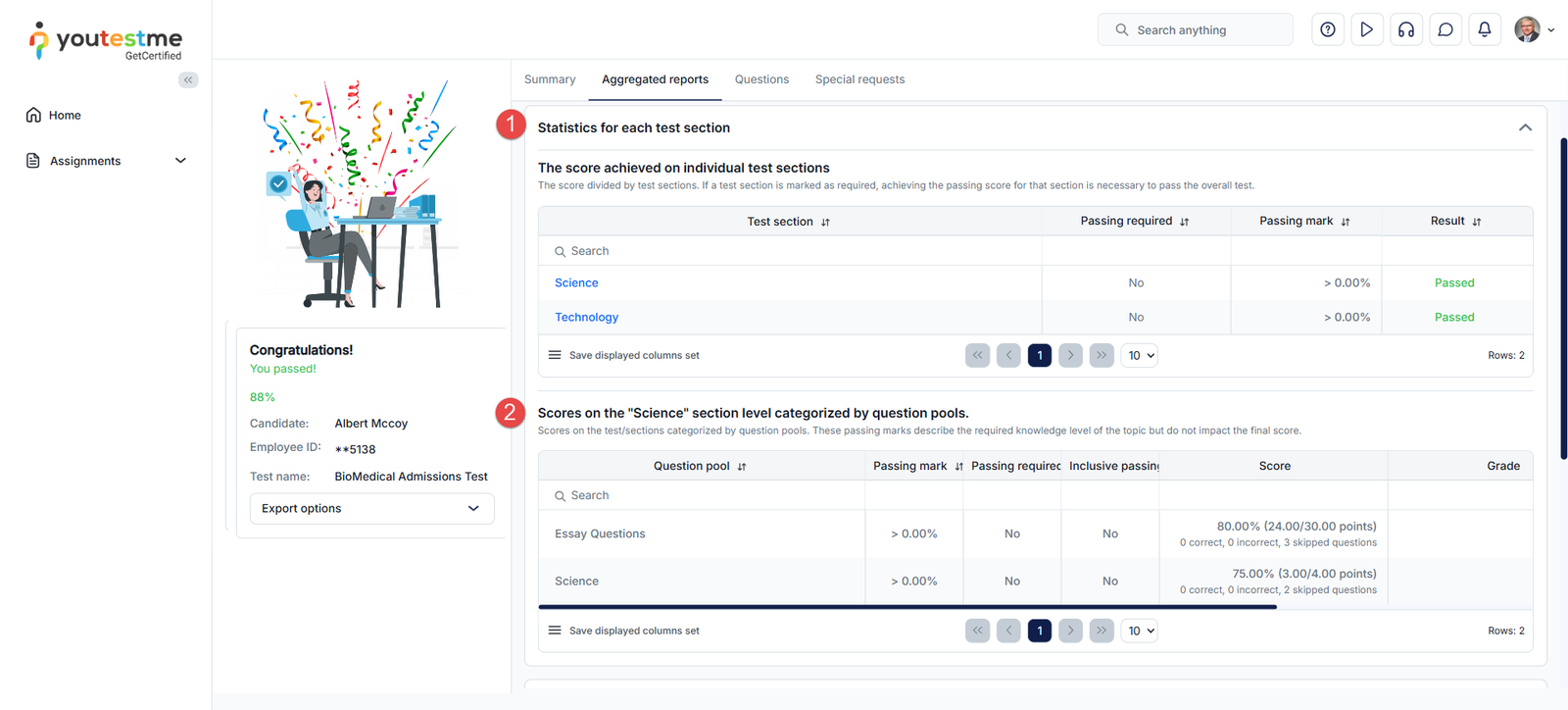Open the notifications bell icon
This screenshot has height=710, width=1568.
click(1485, 29)
